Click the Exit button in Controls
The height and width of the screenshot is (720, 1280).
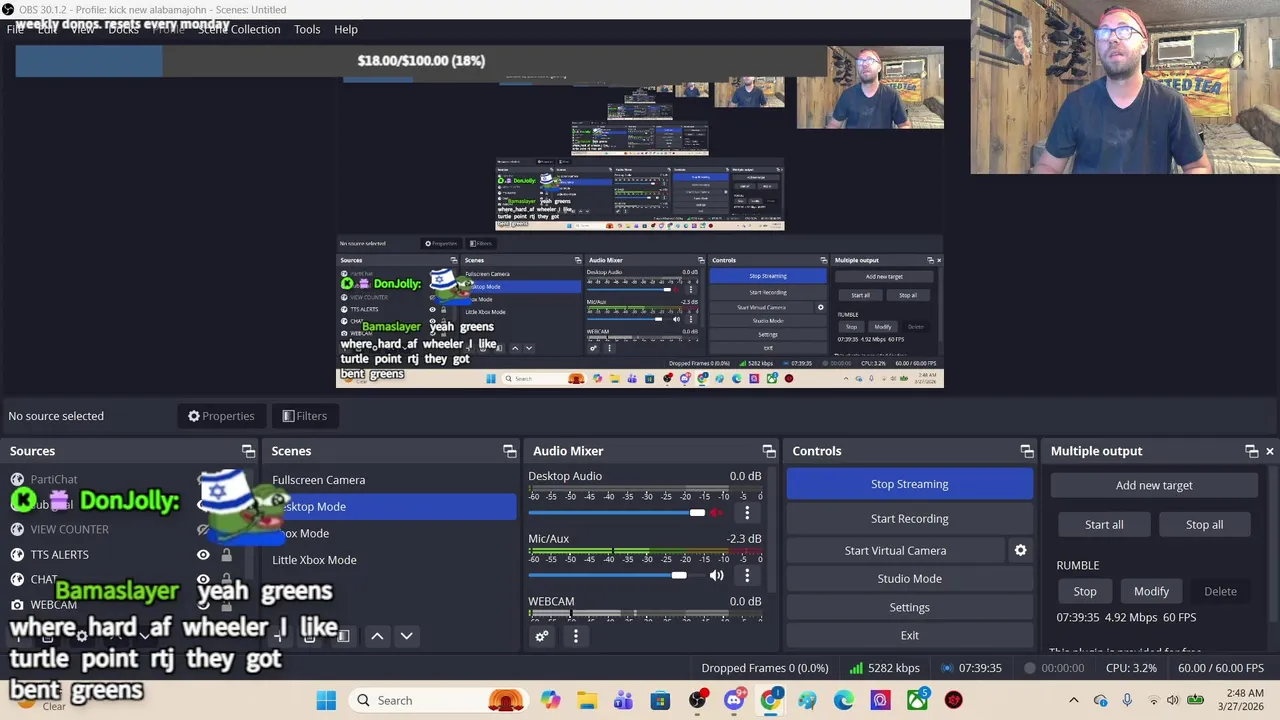click(909, 635)
